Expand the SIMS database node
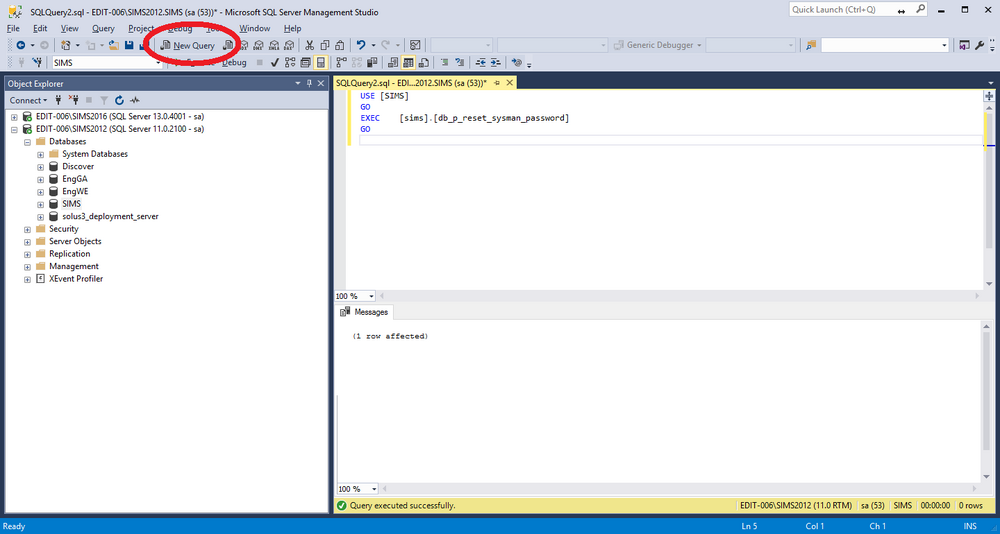This screenshot has height=534, width=1000. (40, 204)
